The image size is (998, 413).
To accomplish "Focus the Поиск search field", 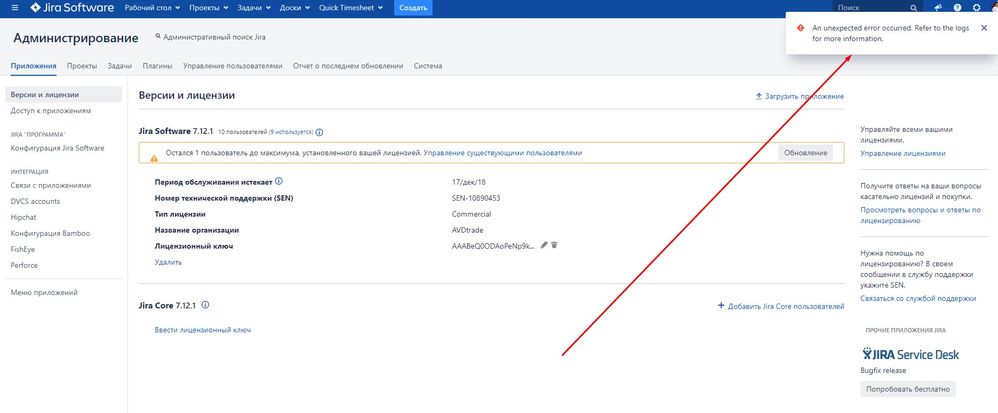I will pyautogui.click(x=877, y=8).
